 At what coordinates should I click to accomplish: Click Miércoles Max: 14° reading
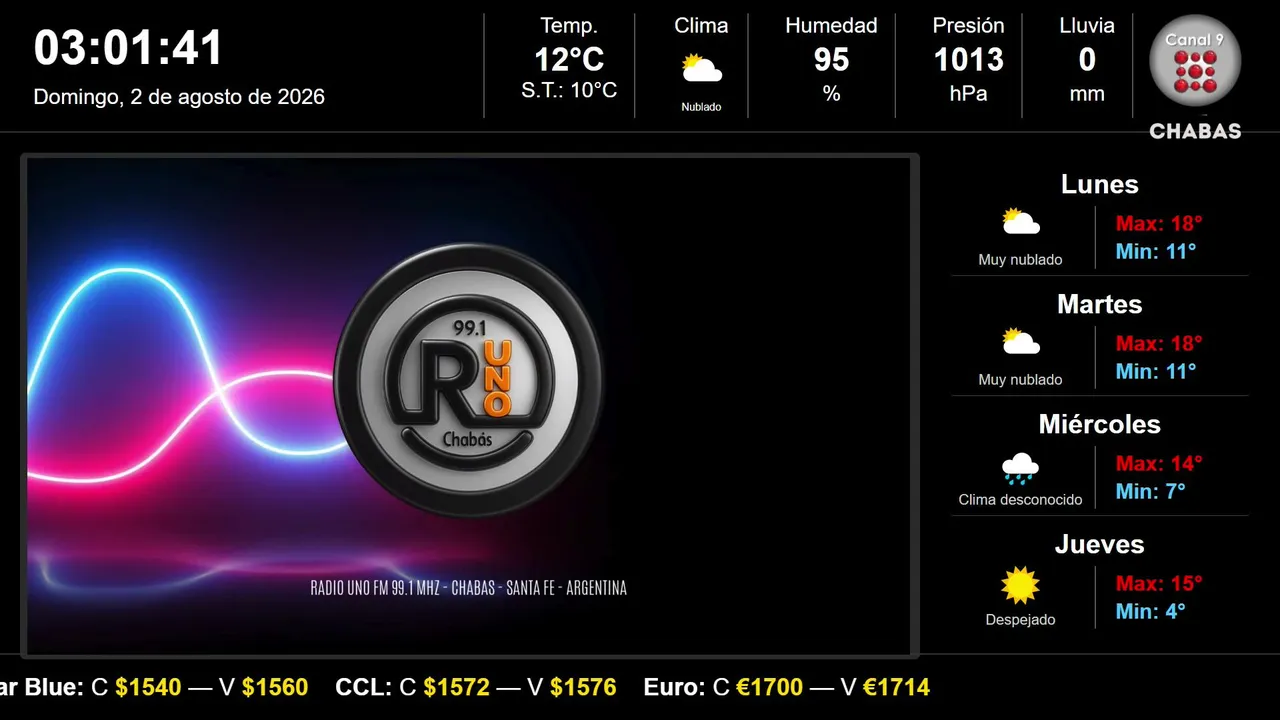pos(1159,463)
